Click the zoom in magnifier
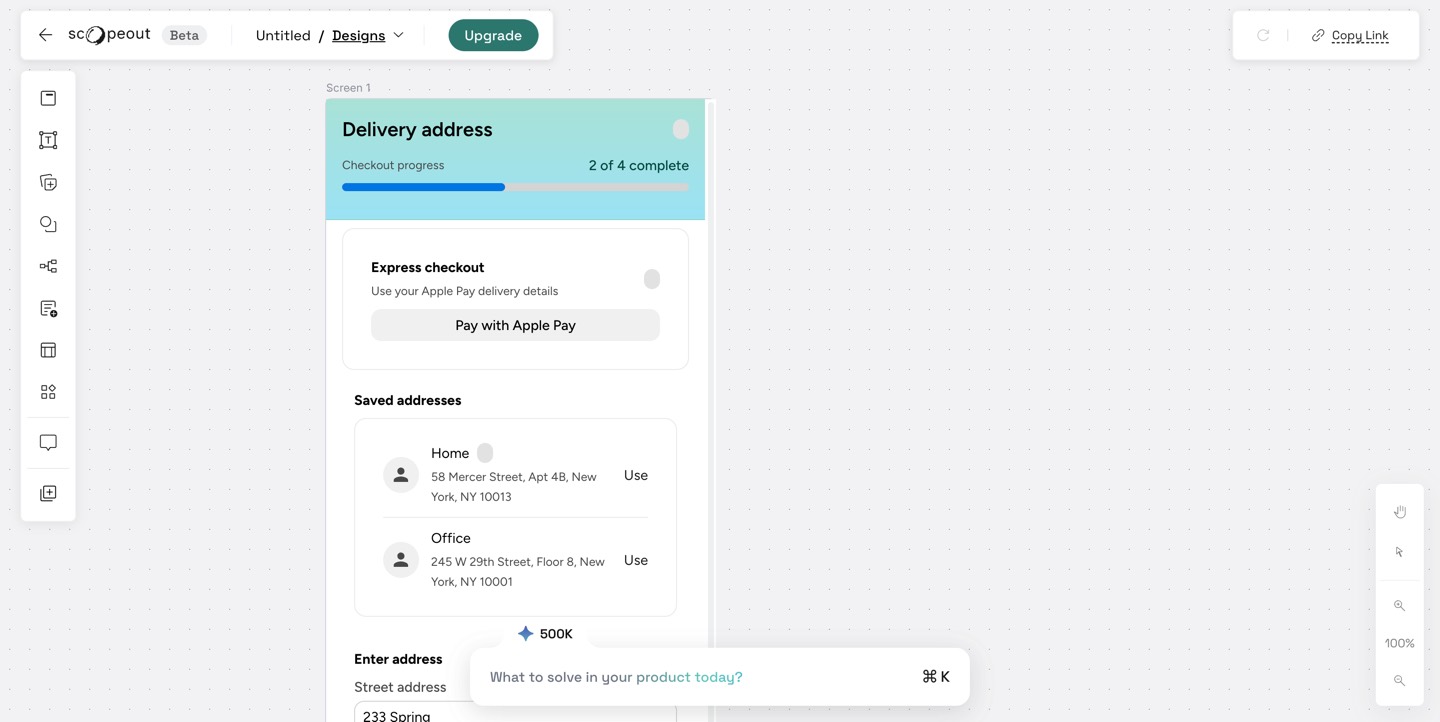The width and height of the screenshot is (1440, 722). [x=1400, y=606]
